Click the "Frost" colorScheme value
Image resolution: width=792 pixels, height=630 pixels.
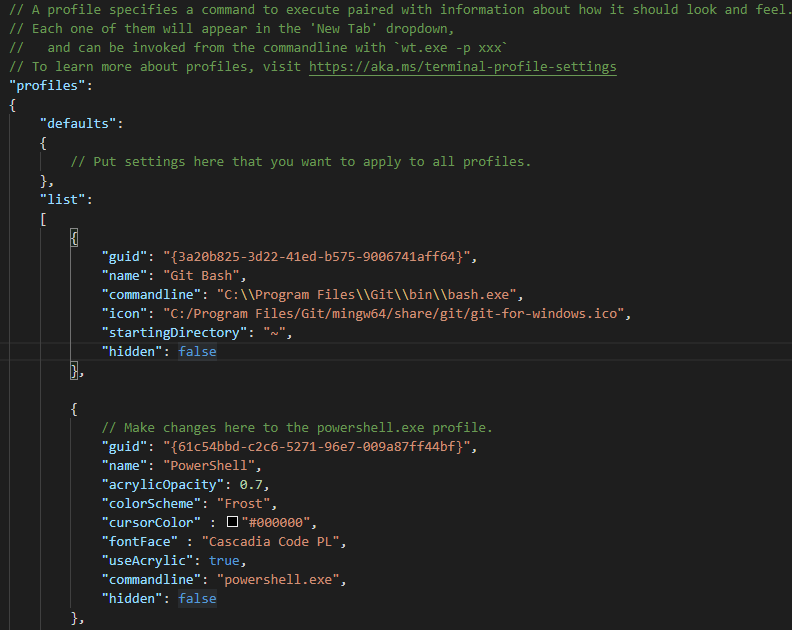pyautogui.click(x=243, y=504)
